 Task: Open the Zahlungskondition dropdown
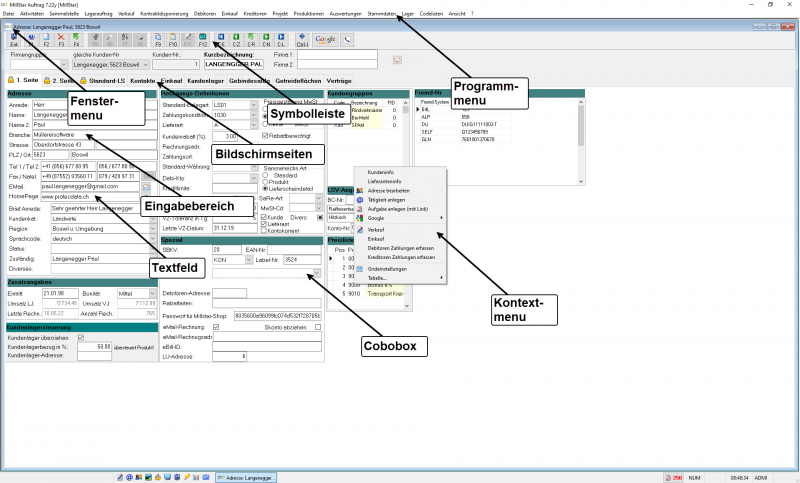click(254, 115)
